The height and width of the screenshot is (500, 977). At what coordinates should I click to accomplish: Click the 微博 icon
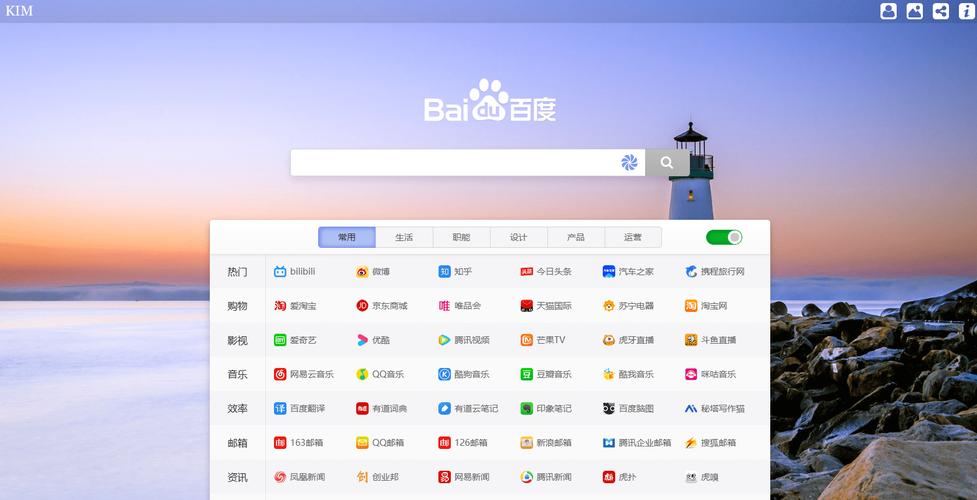point(362,272)
